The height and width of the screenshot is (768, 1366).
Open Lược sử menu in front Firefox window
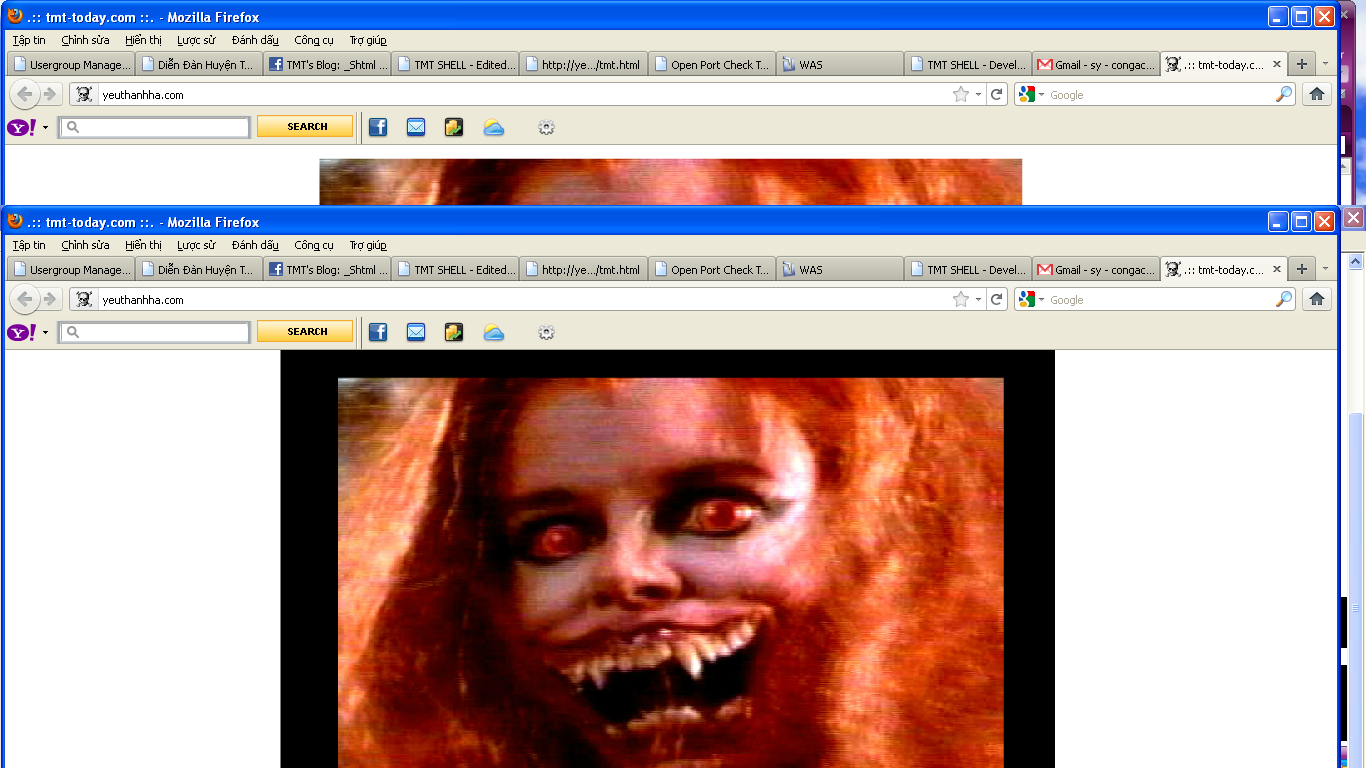coord(196,245)
